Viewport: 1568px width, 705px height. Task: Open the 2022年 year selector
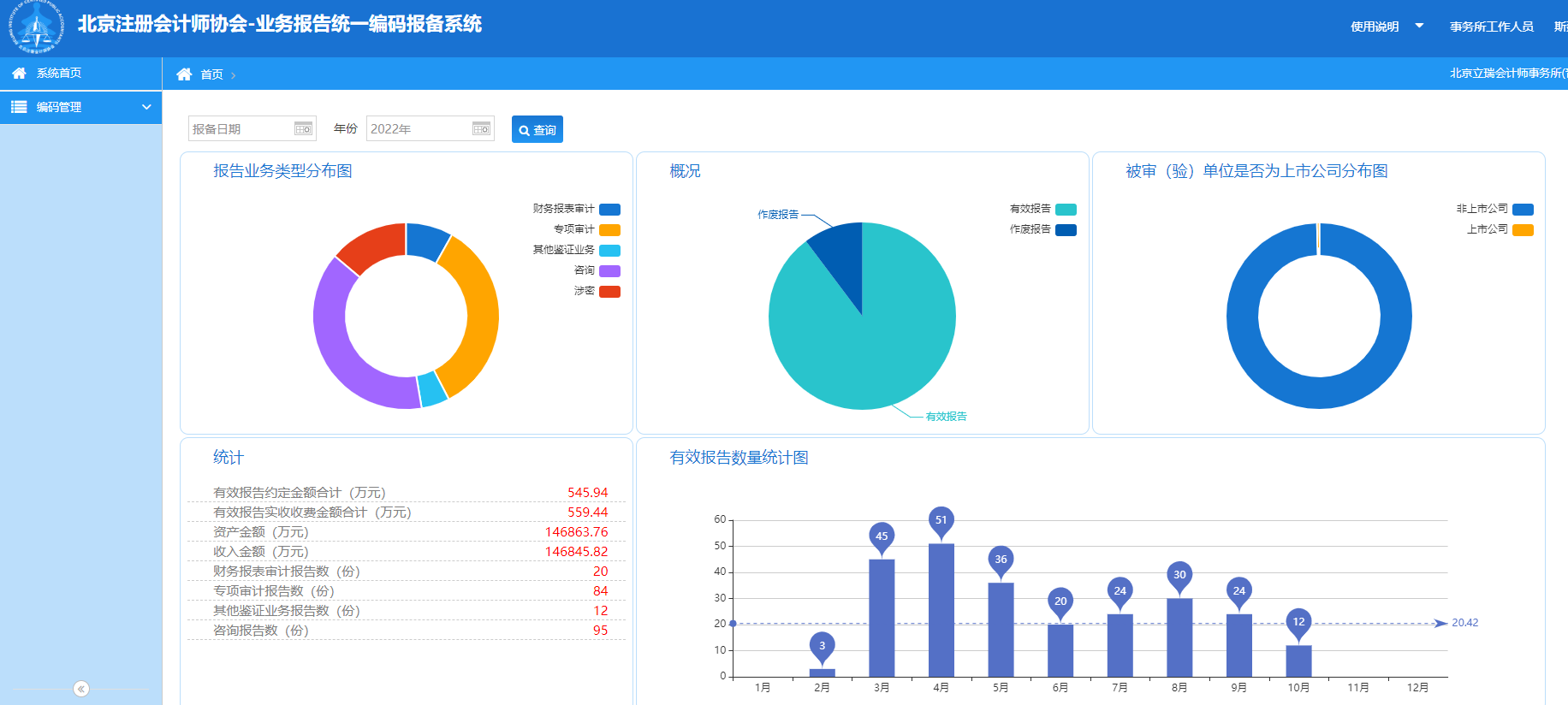[419, 128]
